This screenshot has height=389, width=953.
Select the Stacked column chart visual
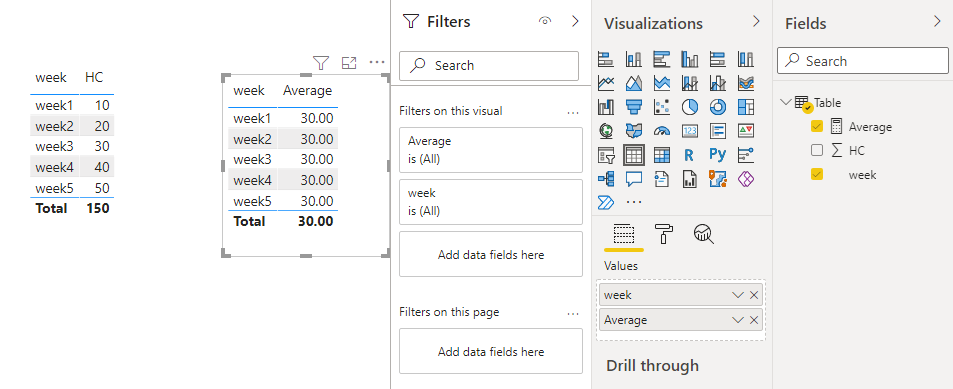(633, 59)
